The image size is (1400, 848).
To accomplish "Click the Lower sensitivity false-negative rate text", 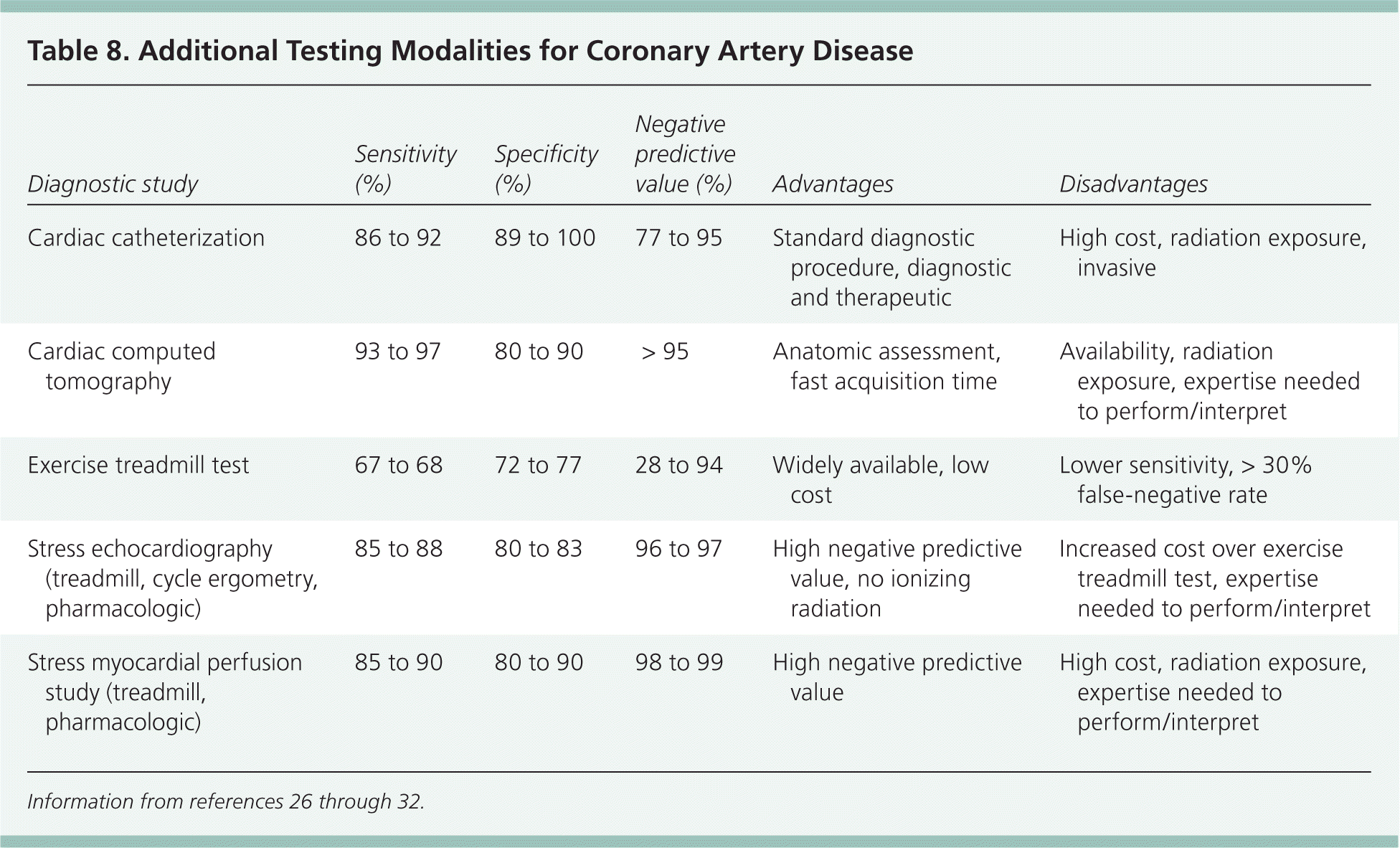I will click(1185, 480).
